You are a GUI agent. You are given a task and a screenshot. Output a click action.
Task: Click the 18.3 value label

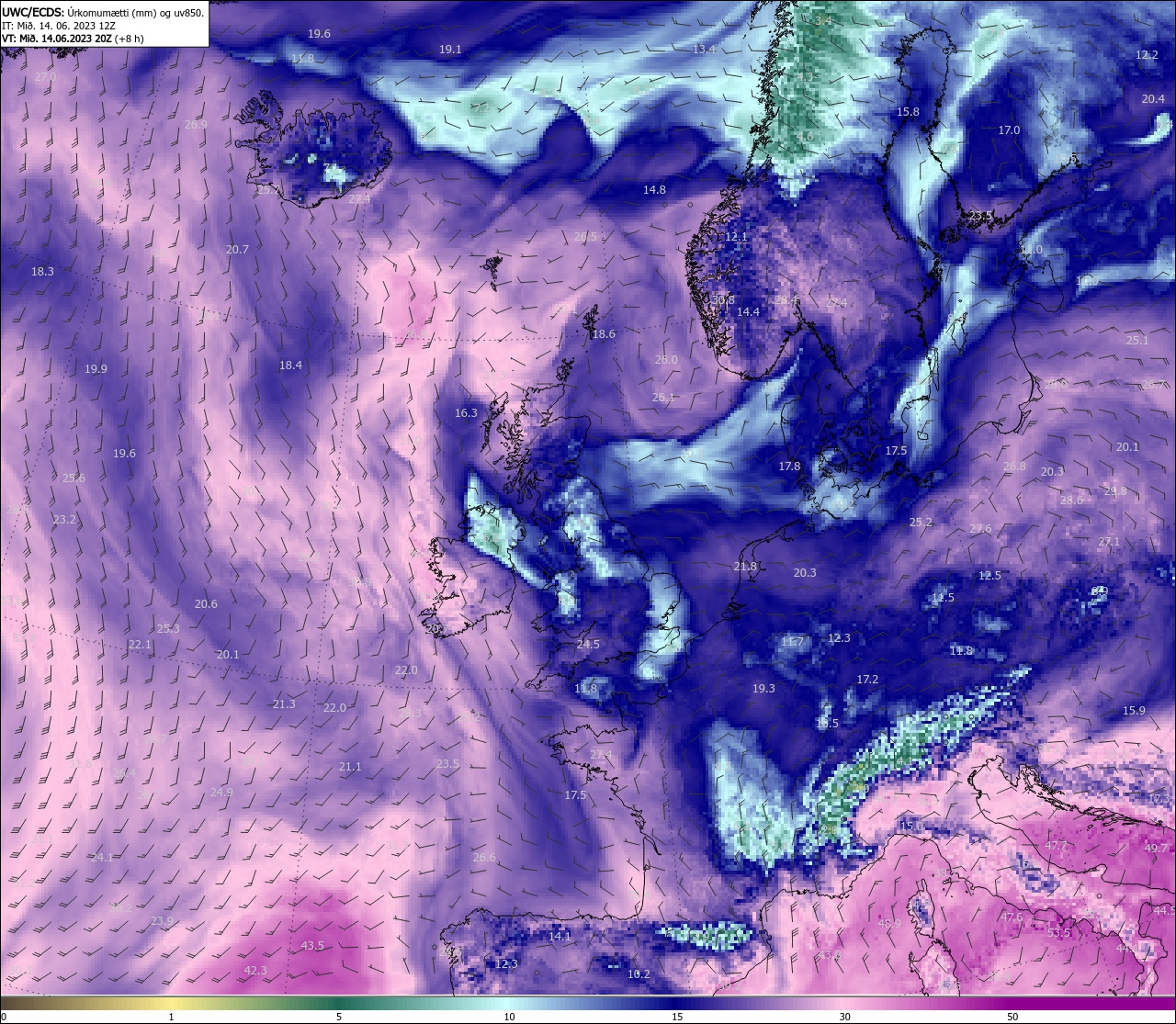[x=42, y=272]
